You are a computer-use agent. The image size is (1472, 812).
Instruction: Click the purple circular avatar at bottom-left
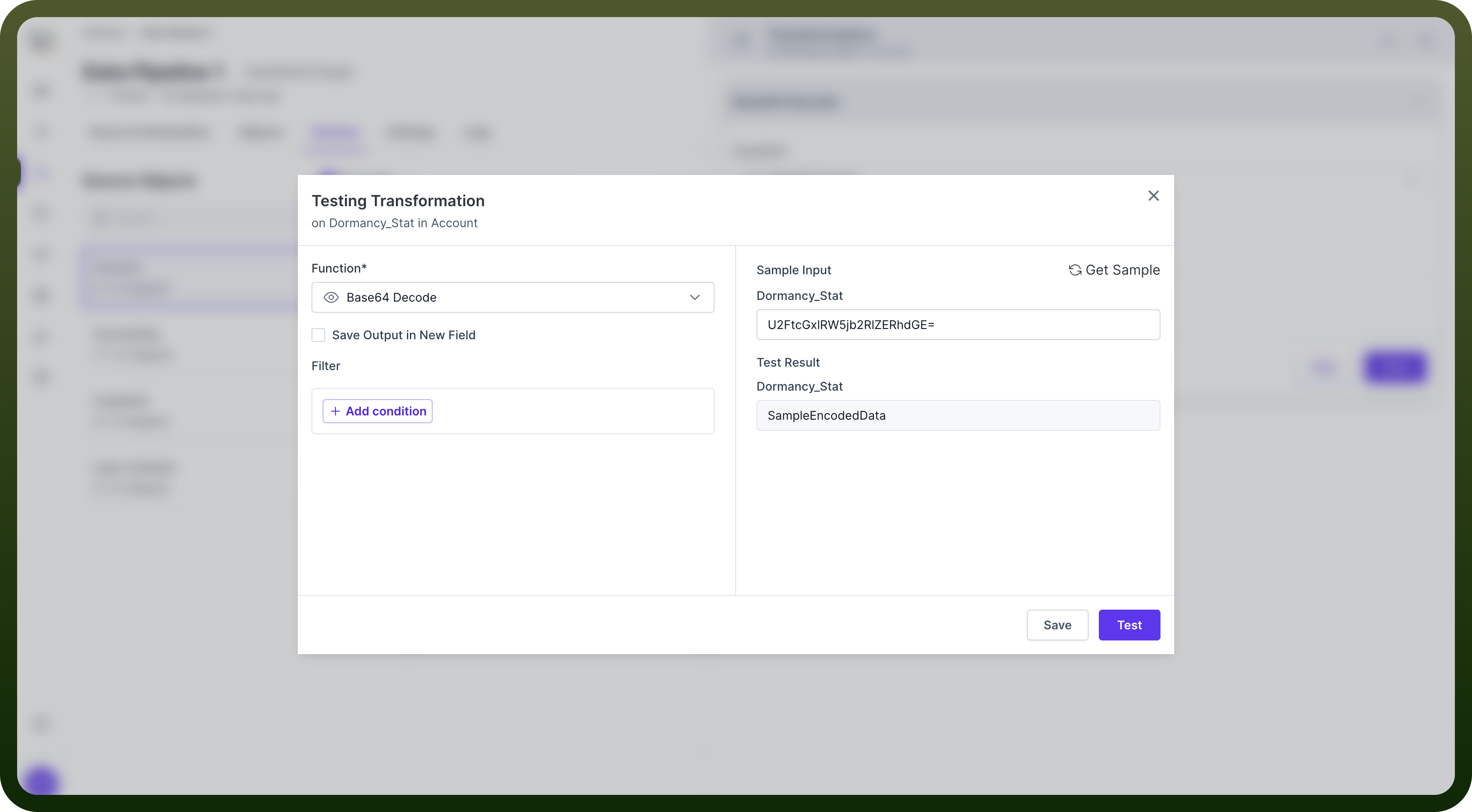click(41, 781)
